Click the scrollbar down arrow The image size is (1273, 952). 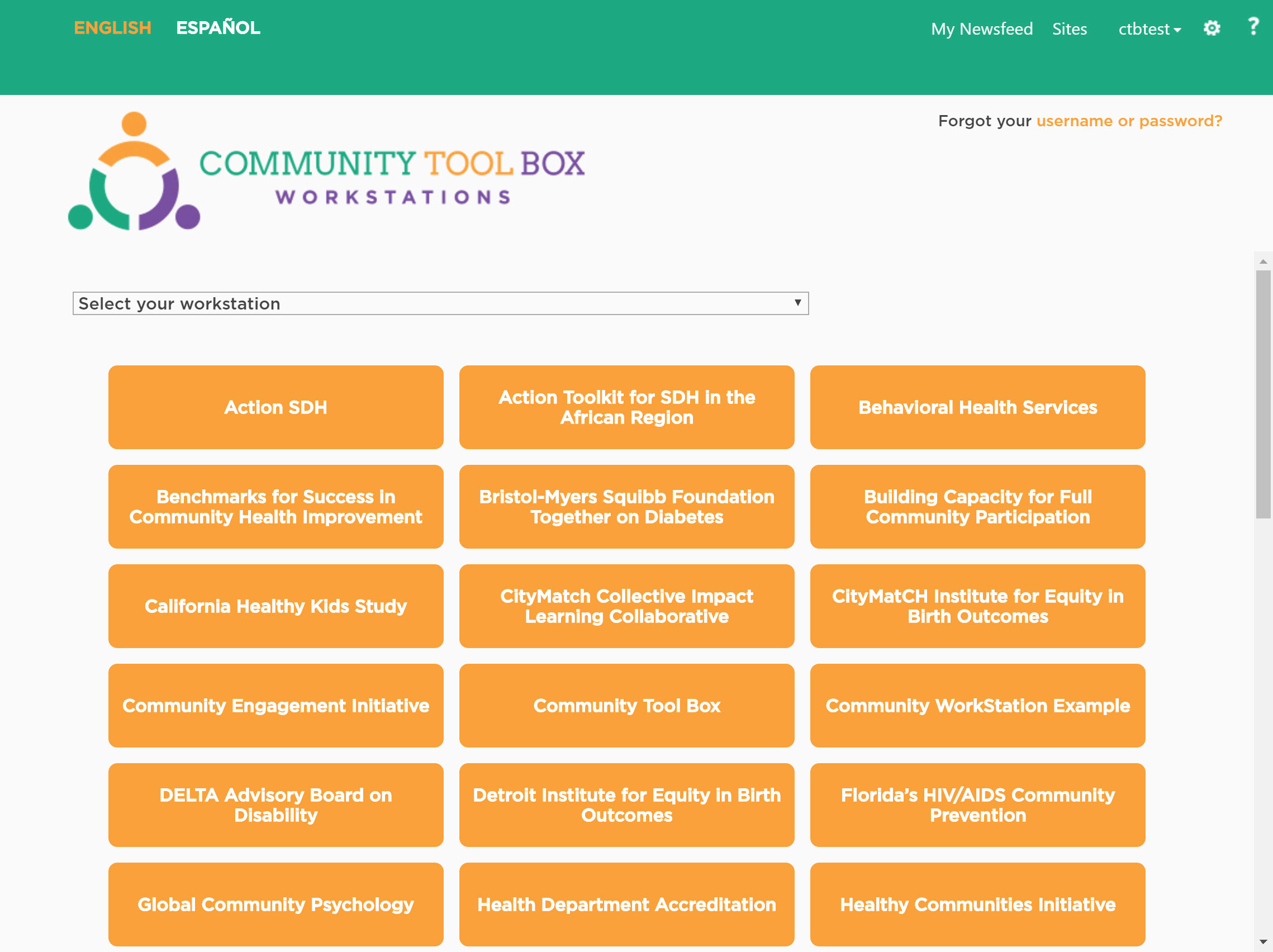[1263, 941]
